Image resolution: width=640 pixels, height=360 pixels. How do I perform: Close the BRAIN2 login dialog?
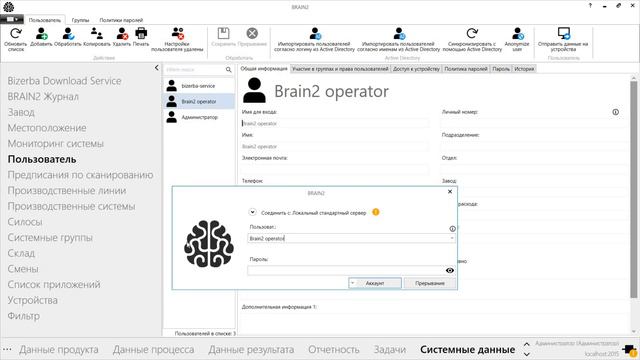[450, 191]
